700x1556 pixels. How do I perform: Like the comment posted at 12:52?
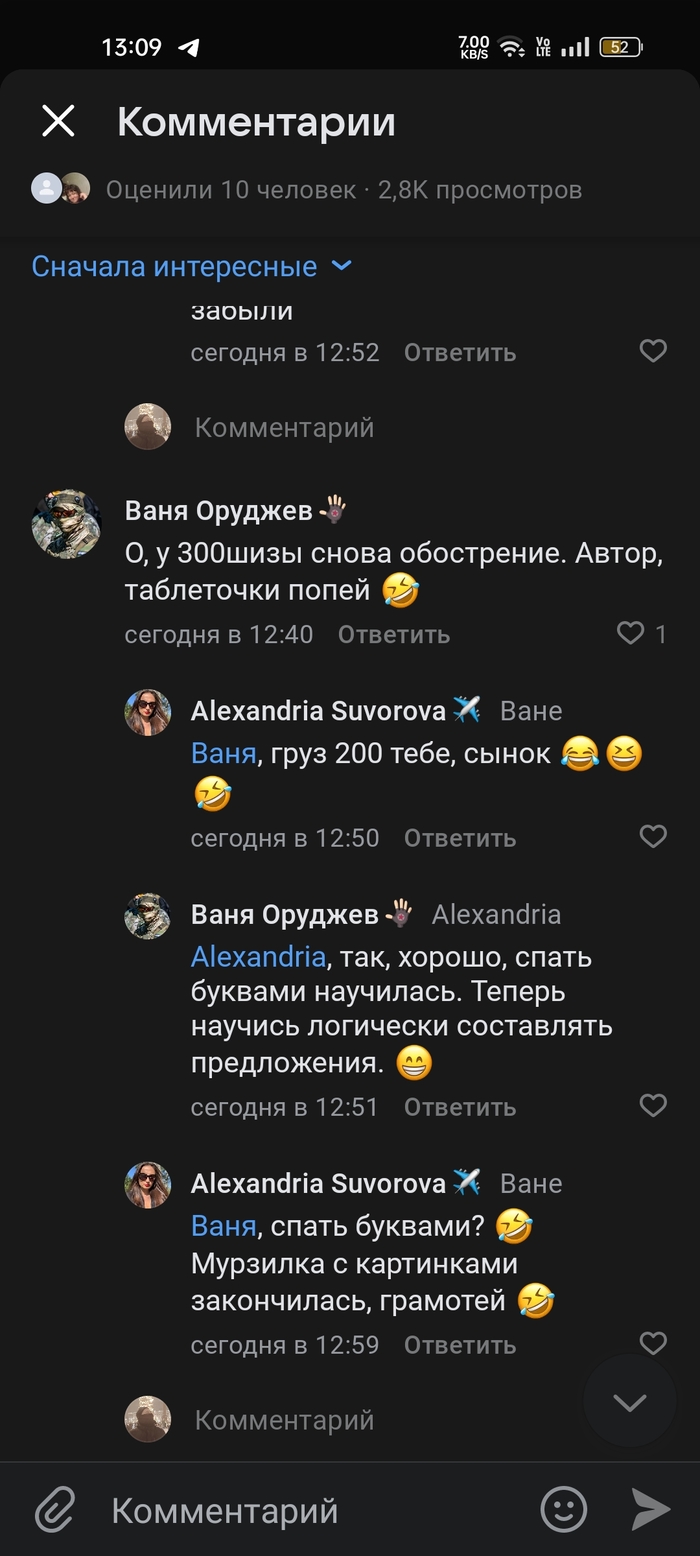pyautogui.click(x=652, y=351)
